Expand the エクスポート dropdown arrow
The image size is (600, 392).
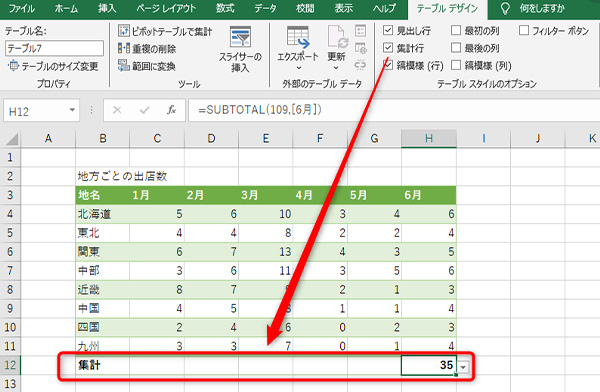coord(299,68)
